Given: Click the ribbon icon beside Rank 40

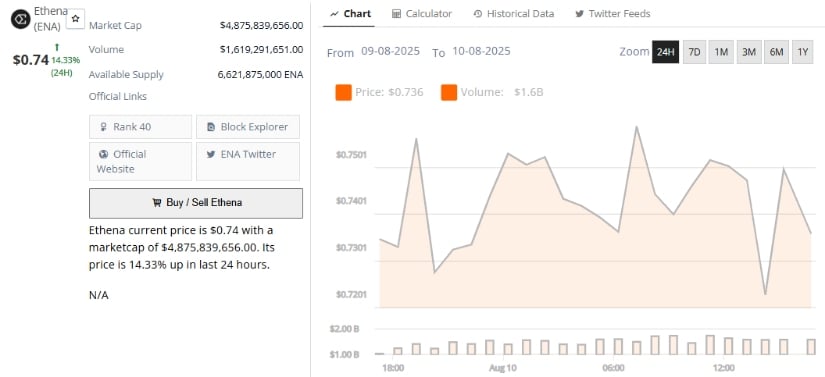Looking at the screenshot, I should tap(104, 127).
